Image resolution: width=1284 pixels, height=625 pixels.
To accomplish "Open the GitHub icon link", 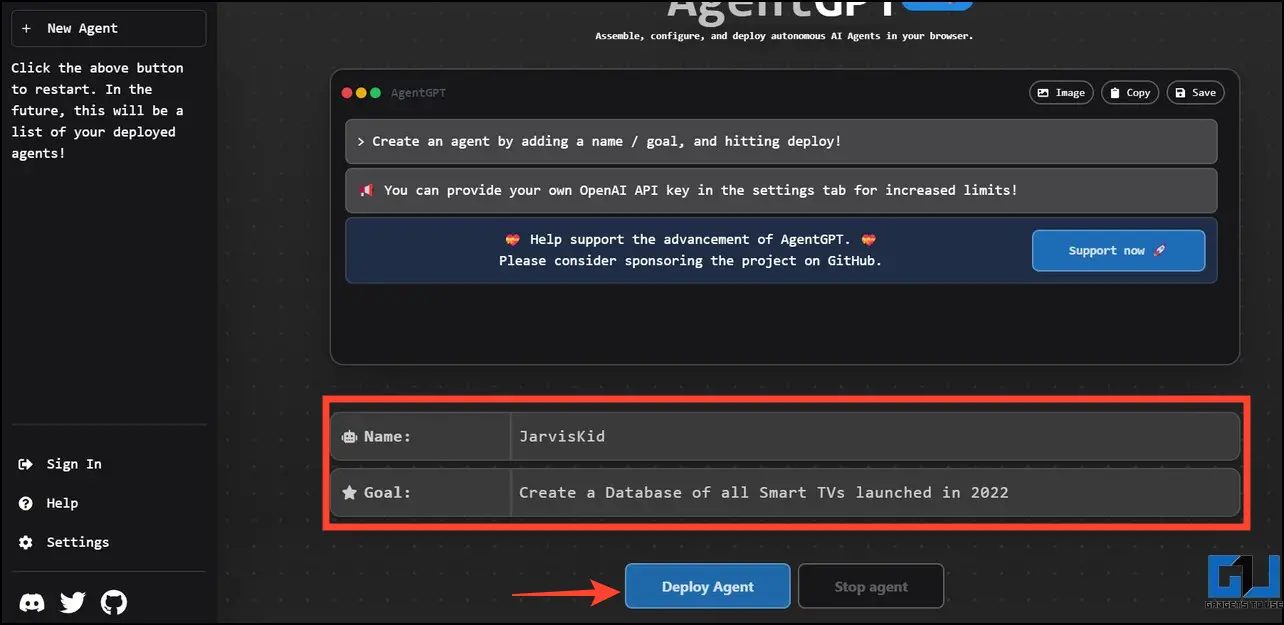I will 114,603.
